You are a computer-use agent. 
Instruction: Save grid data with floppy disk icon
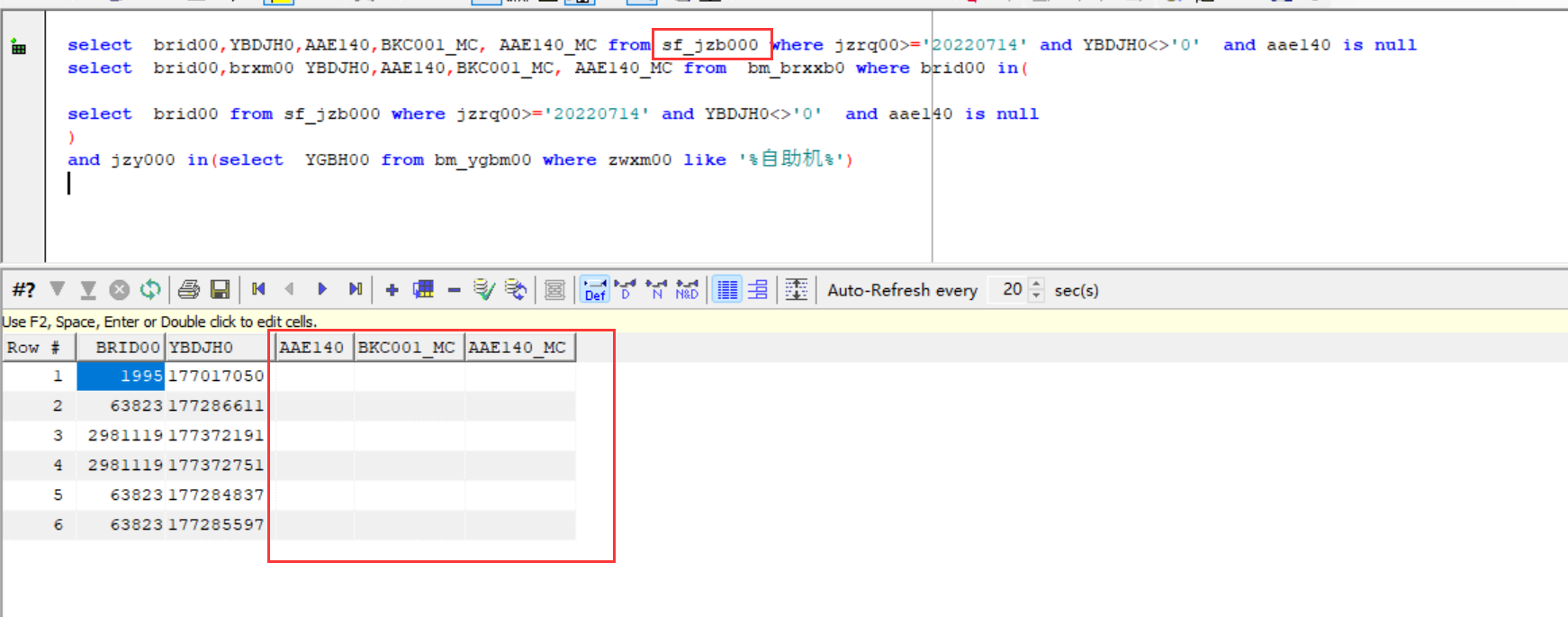click(x=220, y=290)
